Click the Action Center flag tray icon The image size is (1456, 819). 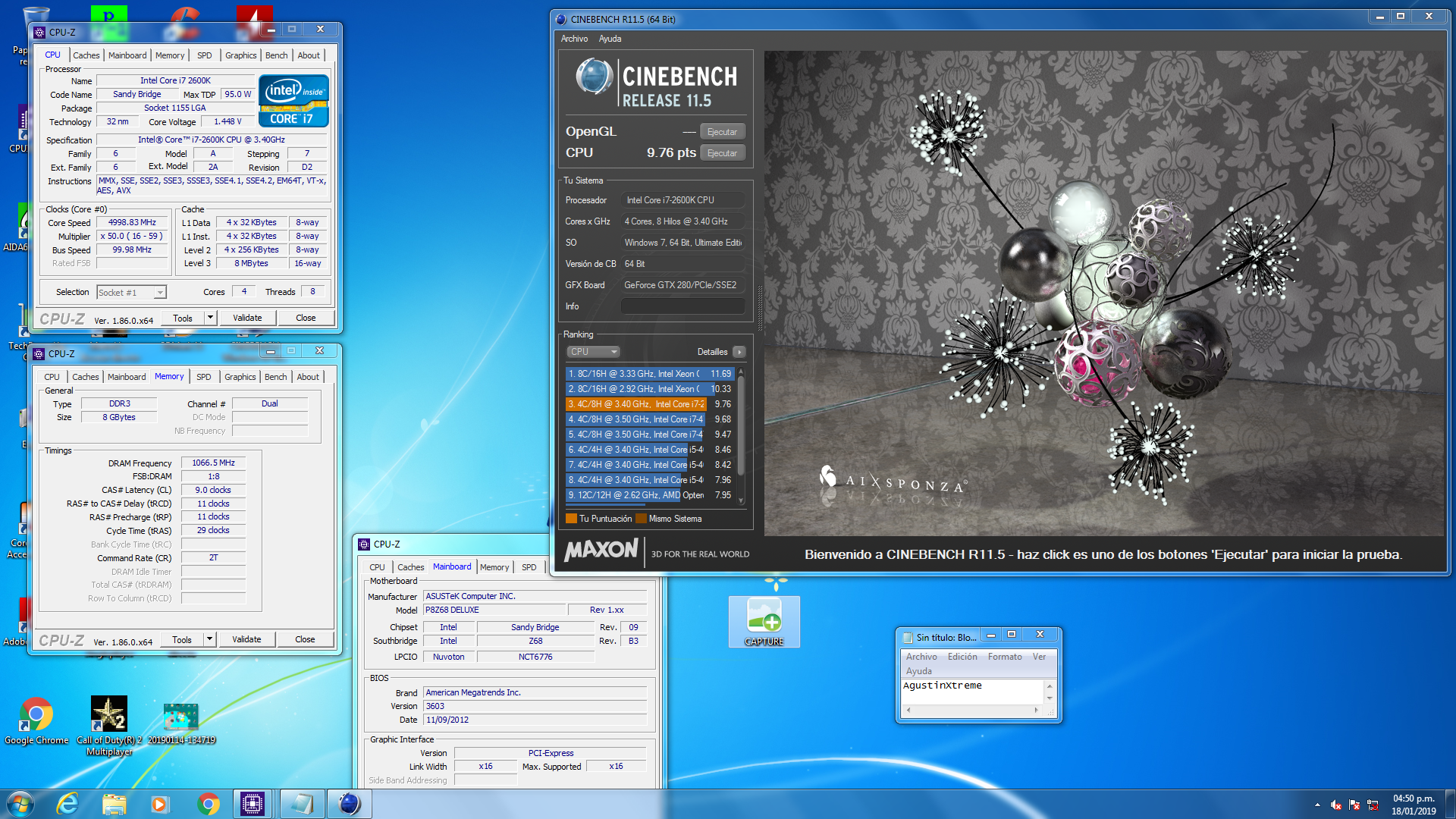pyautogui.click(x=1354, y=805)
